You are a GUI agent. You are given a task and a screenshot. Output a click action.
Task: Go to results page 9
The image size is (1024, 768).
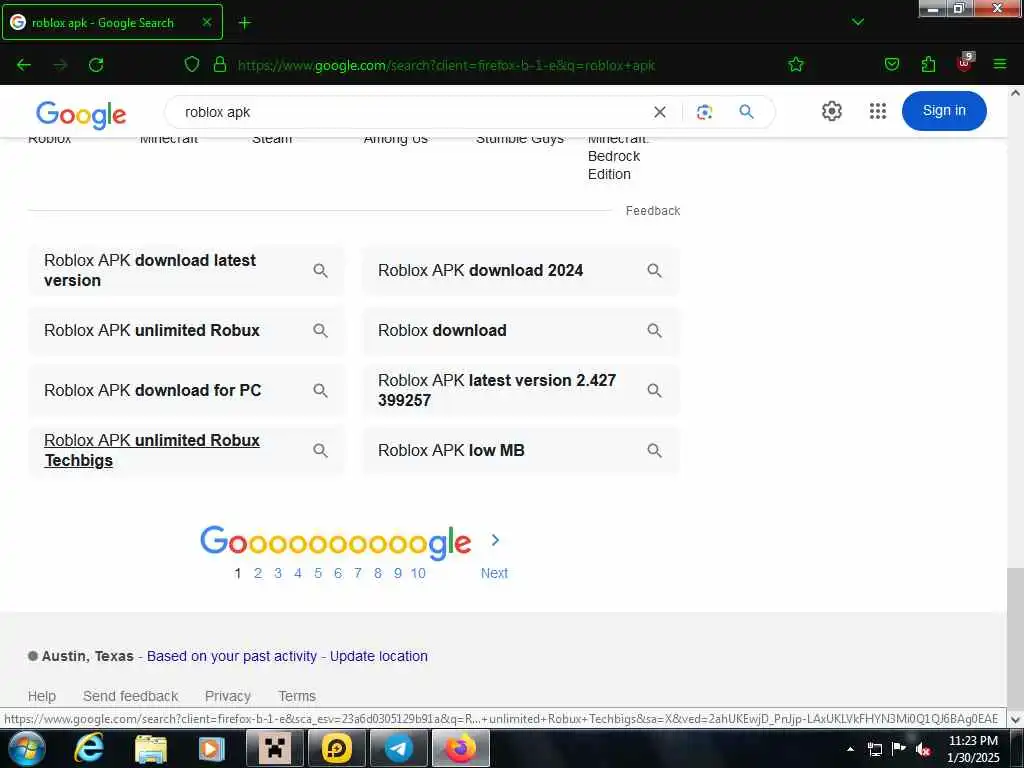(398, 573)
